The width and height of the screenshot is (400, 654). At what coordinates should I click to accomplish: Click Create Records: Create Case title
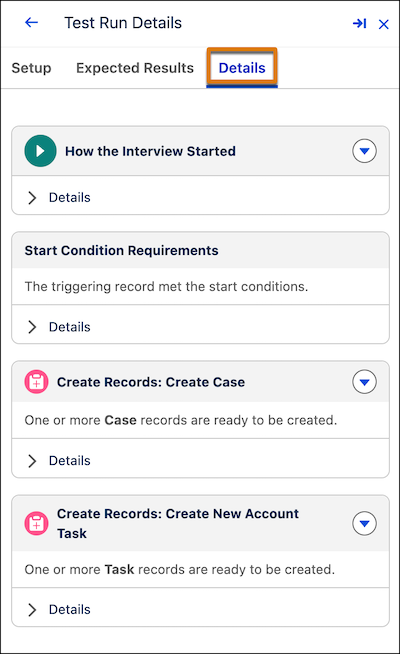[151, 382]
